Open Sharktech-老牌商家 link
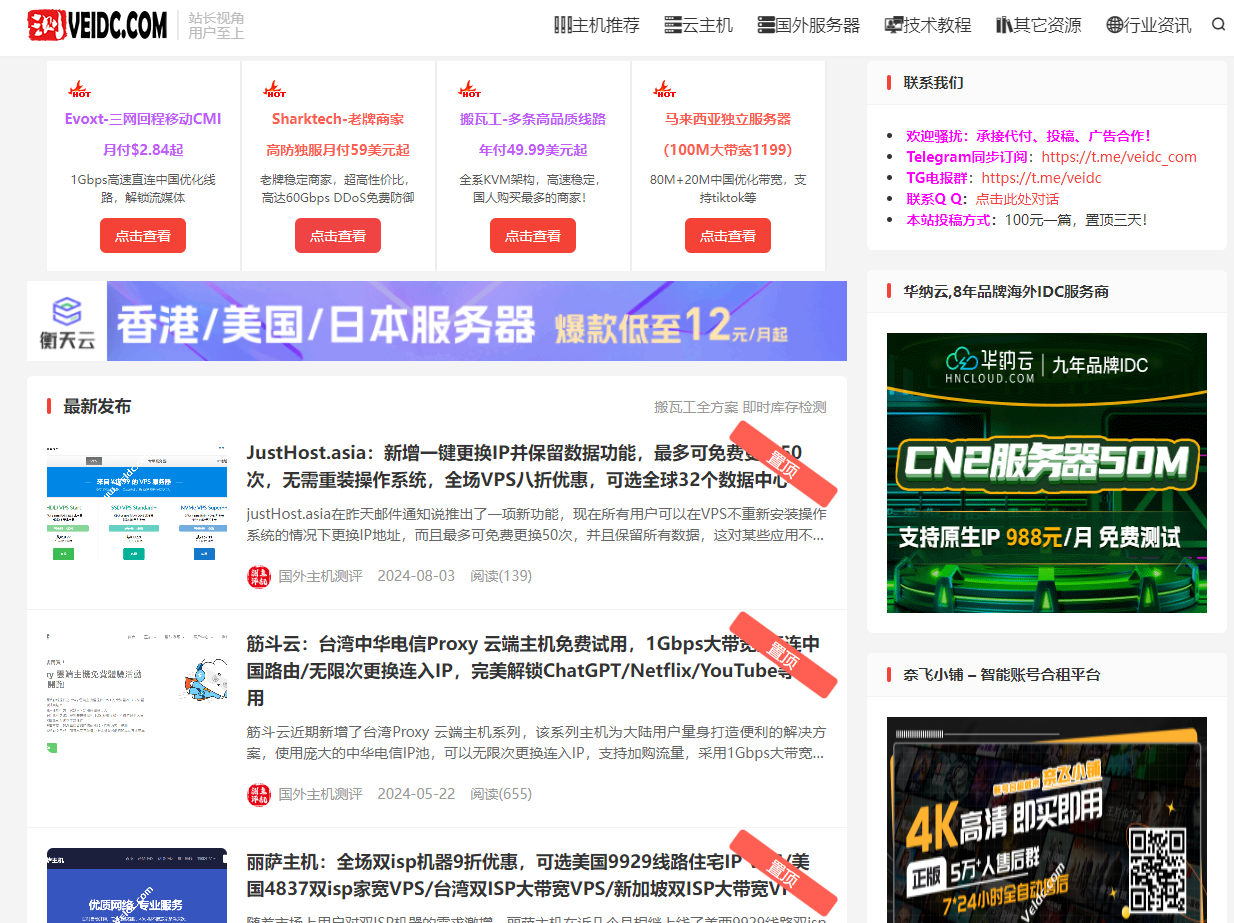Viewport: 1234px width, 923px height. click(x=338, y=119)
